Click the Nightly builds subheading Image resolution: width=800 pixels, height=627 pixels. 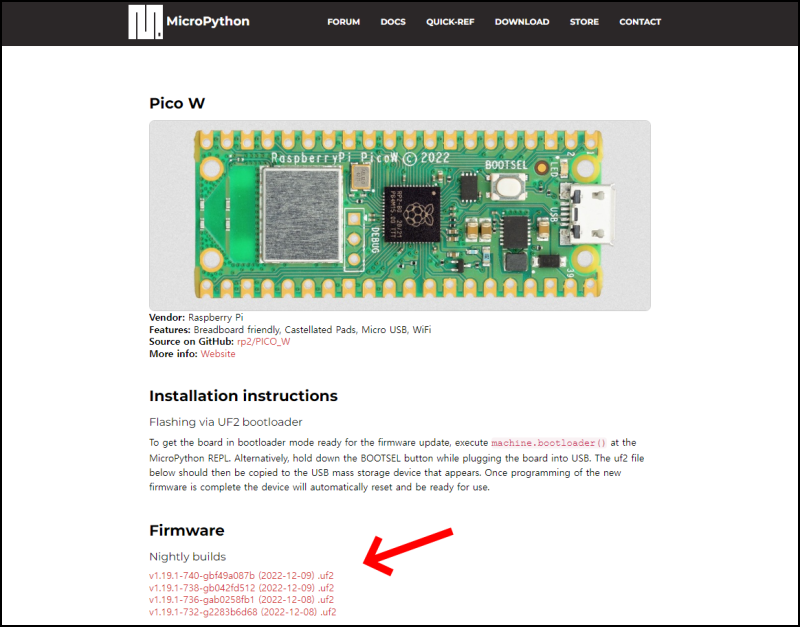187,557
